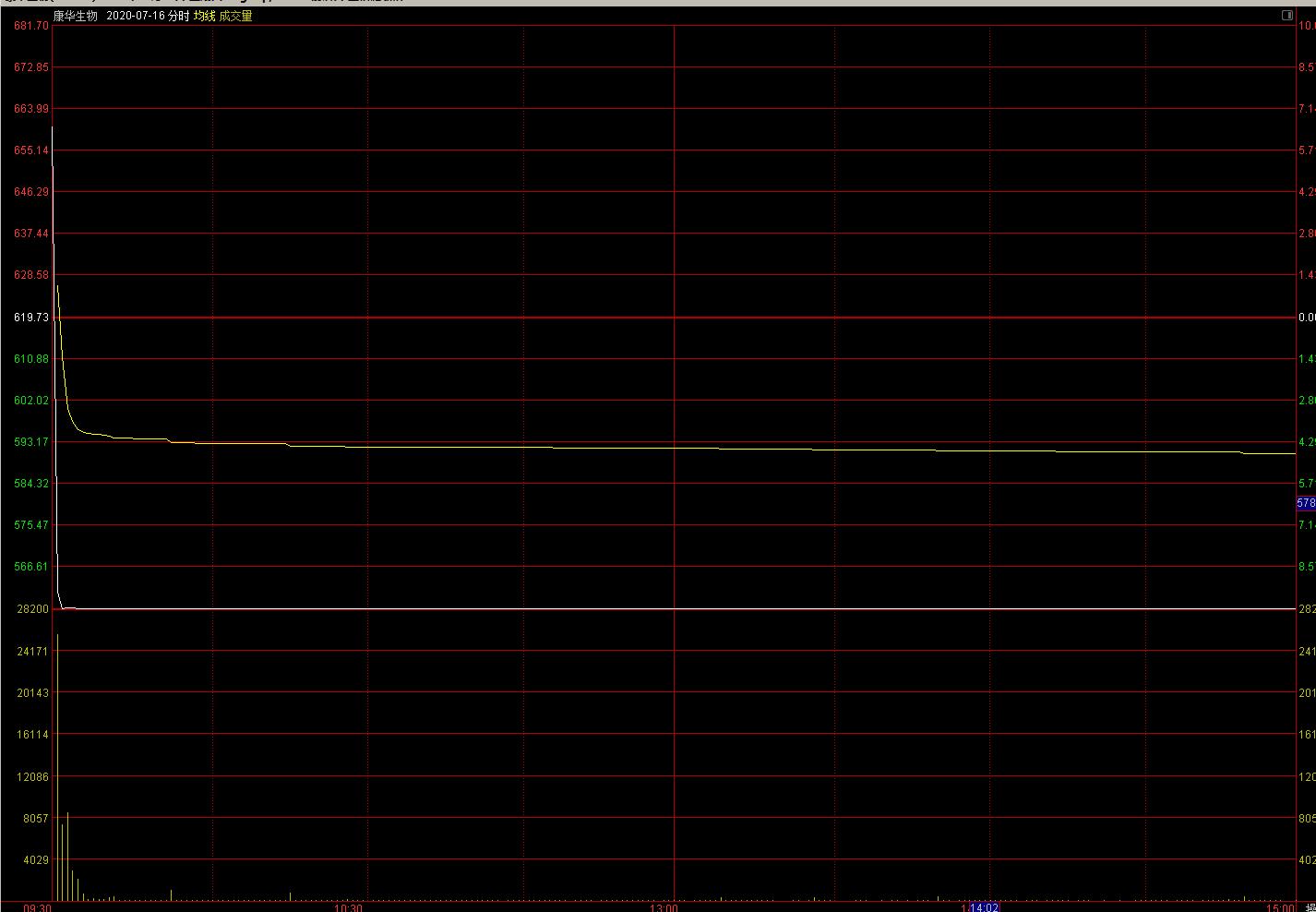Click the 12086 volume axis label

point(33,777)
